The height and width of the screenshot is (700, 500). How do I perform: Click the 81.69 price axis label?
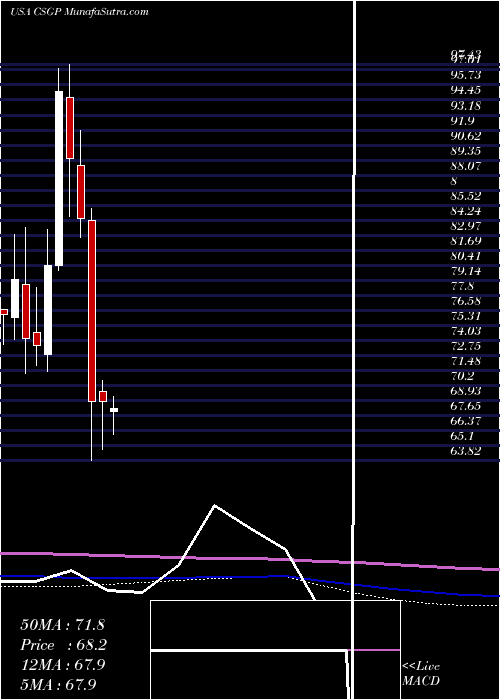[466, 242]
